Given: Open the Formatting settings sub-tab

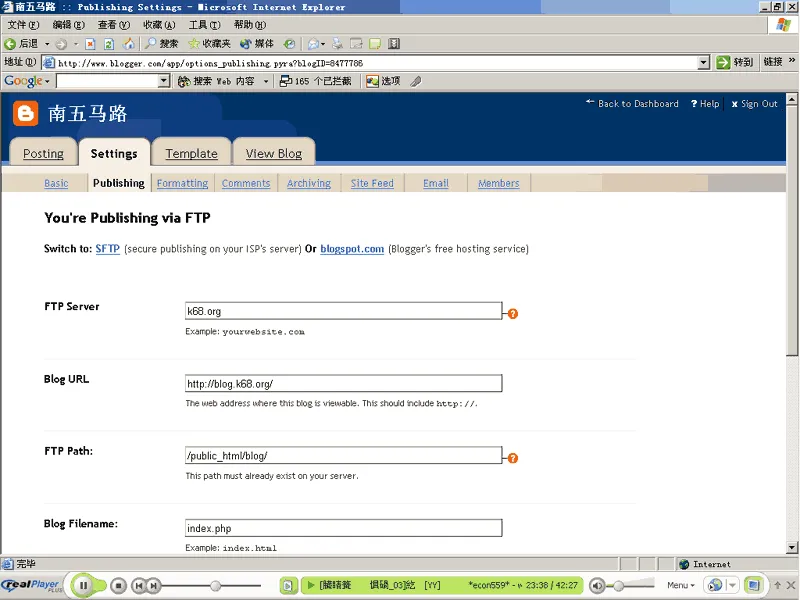Looking at the screenshot, I should (x=182, y=183).
